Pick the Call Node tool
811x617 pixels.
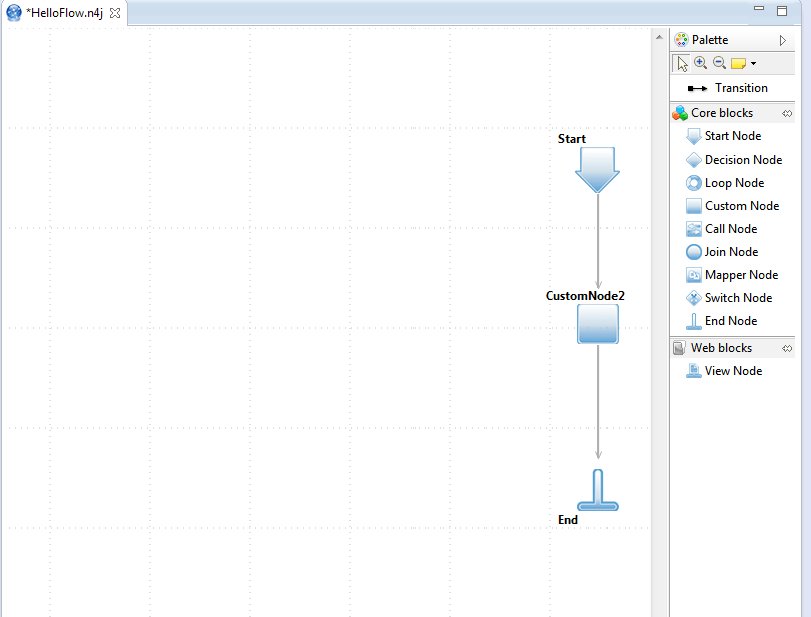coord(730,229)
